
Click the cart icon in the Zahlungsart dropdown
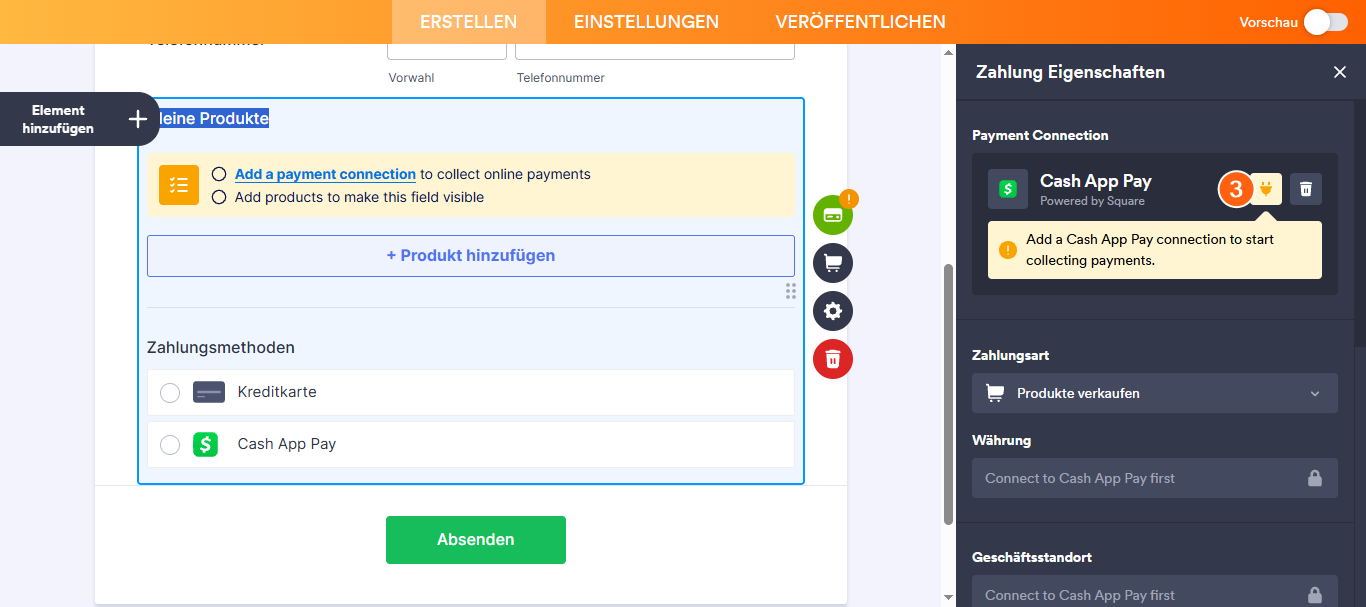click(995, 393)
